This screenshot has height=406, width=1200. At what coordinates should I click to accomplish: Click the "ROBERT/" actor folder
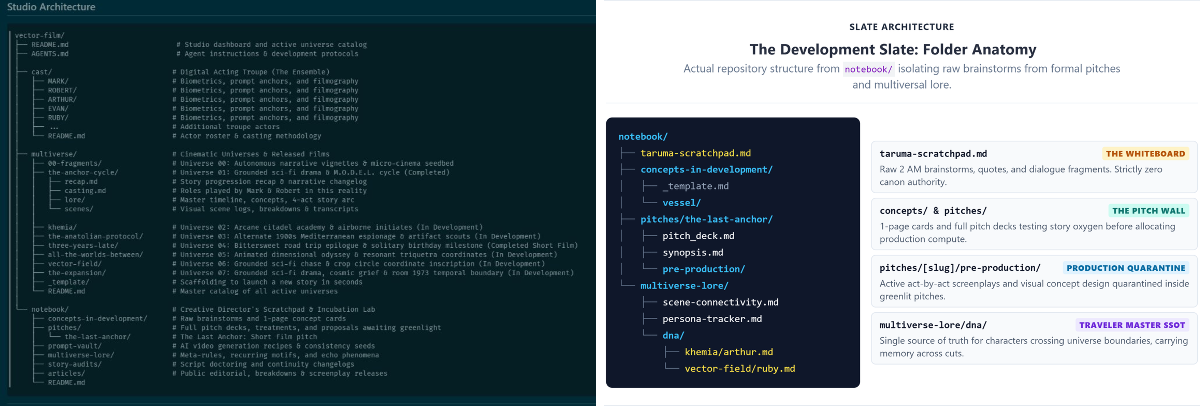point(62,90)
